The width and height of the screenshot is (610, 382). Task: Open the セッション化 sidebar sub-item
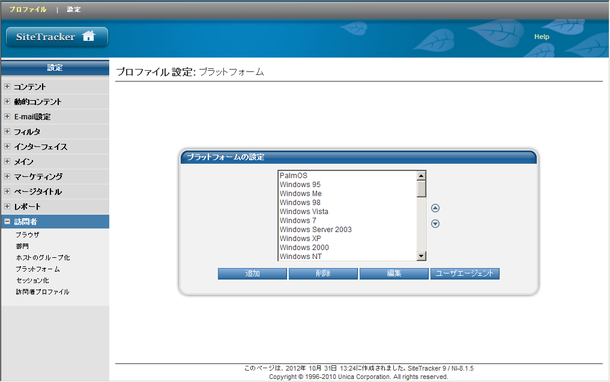(x=32, y=280)
